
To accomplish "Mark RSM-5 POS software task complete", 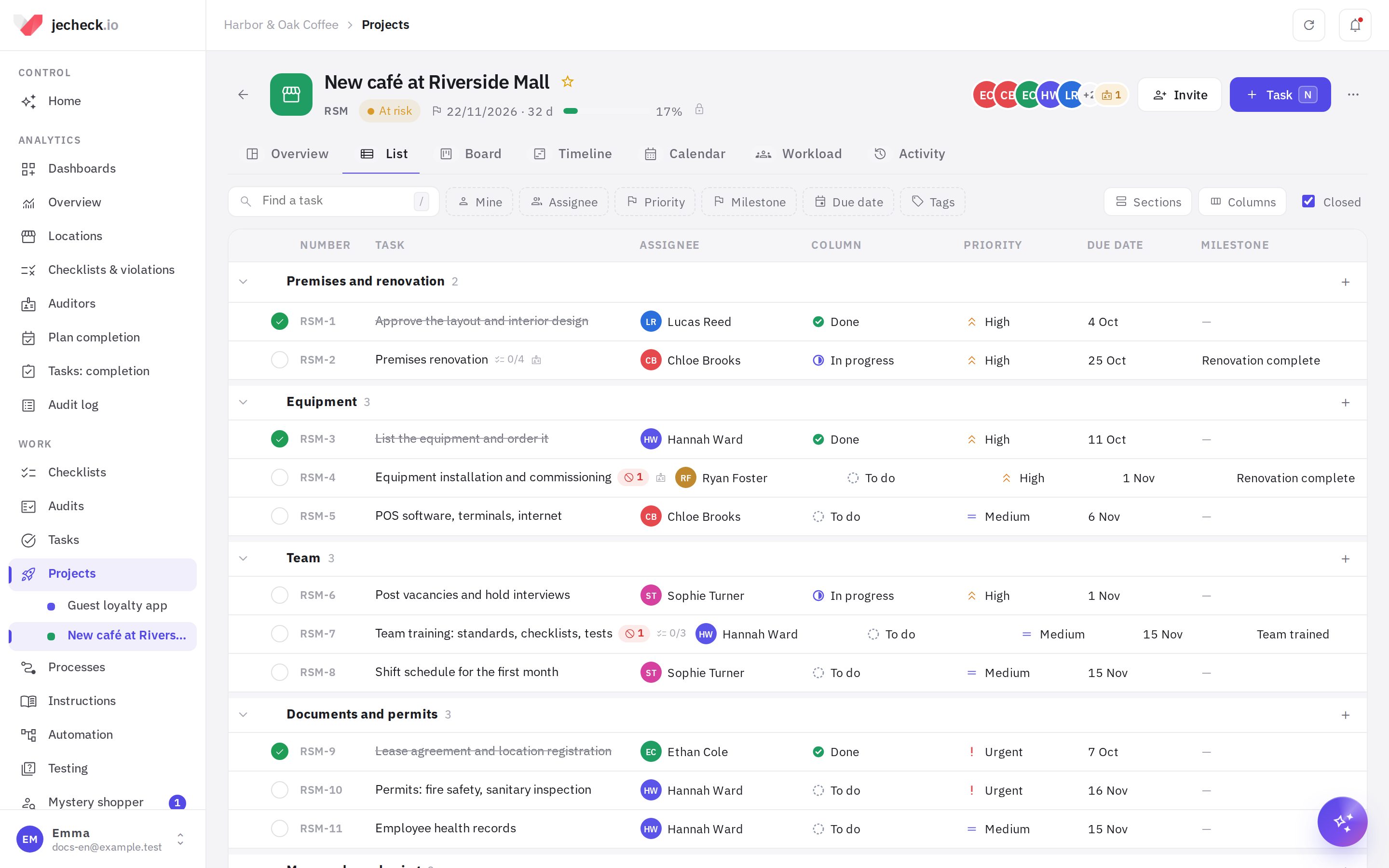I will point(280,516).
